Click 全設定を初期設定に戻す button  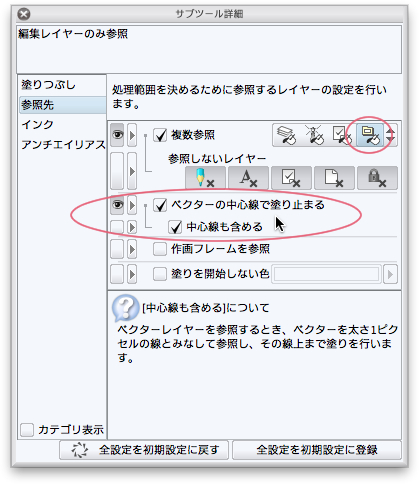click(x=144, y=450)
